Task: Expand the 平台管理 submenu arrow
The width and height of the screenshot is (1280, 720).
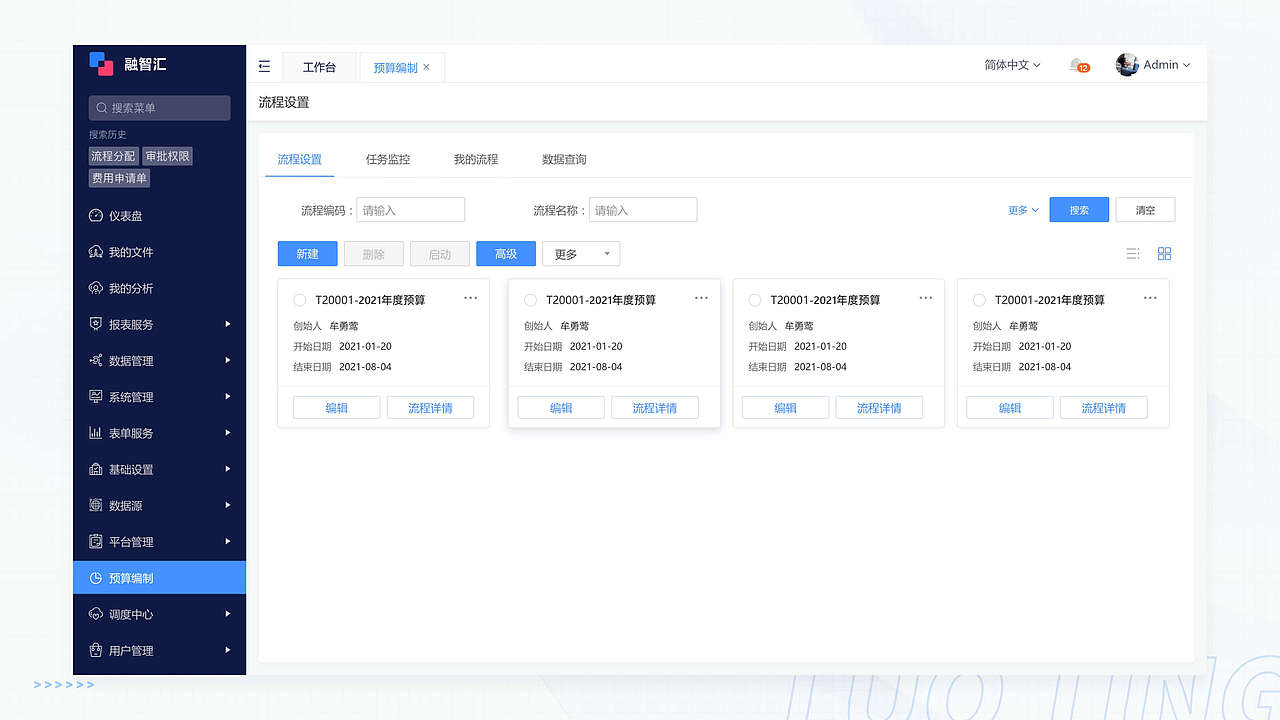Action: click(x=228, y=541)
